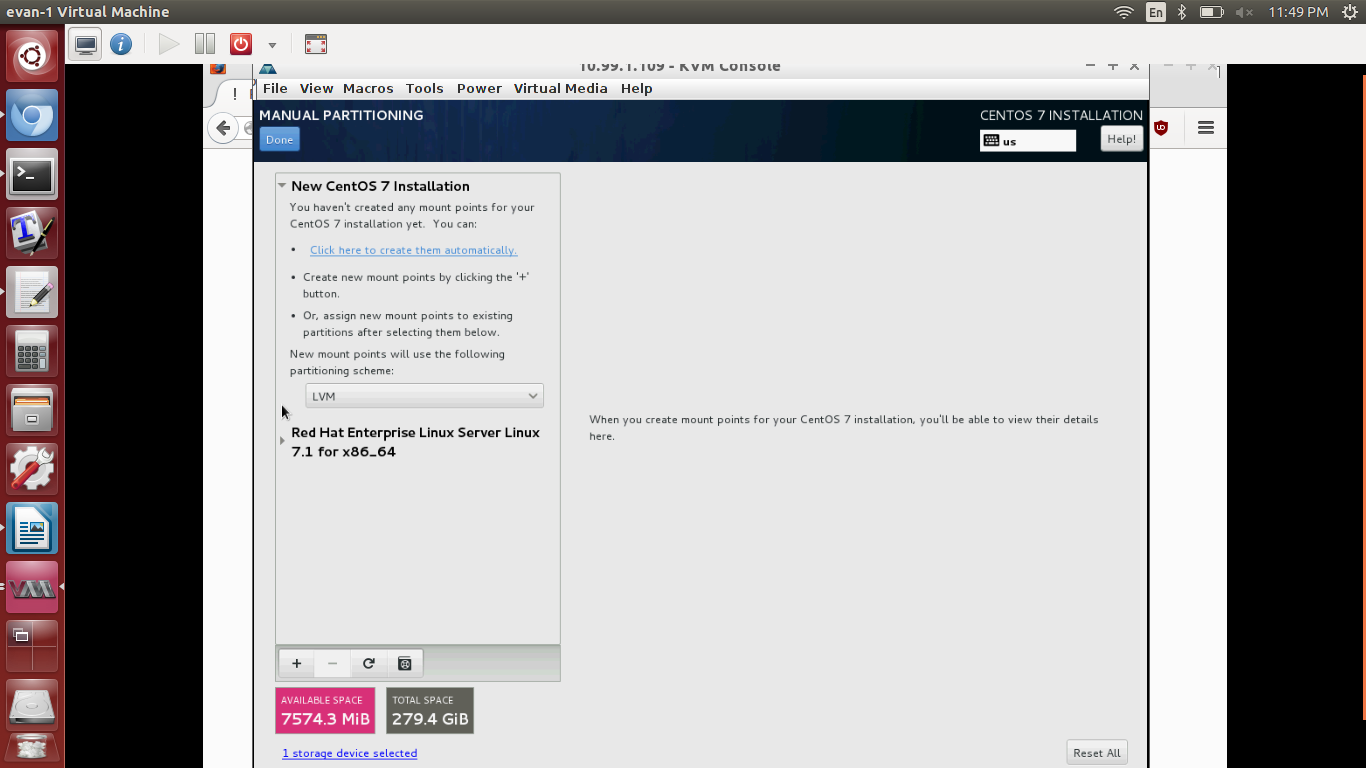Collapse New CentOS 7 Installation section

(282, 186)
